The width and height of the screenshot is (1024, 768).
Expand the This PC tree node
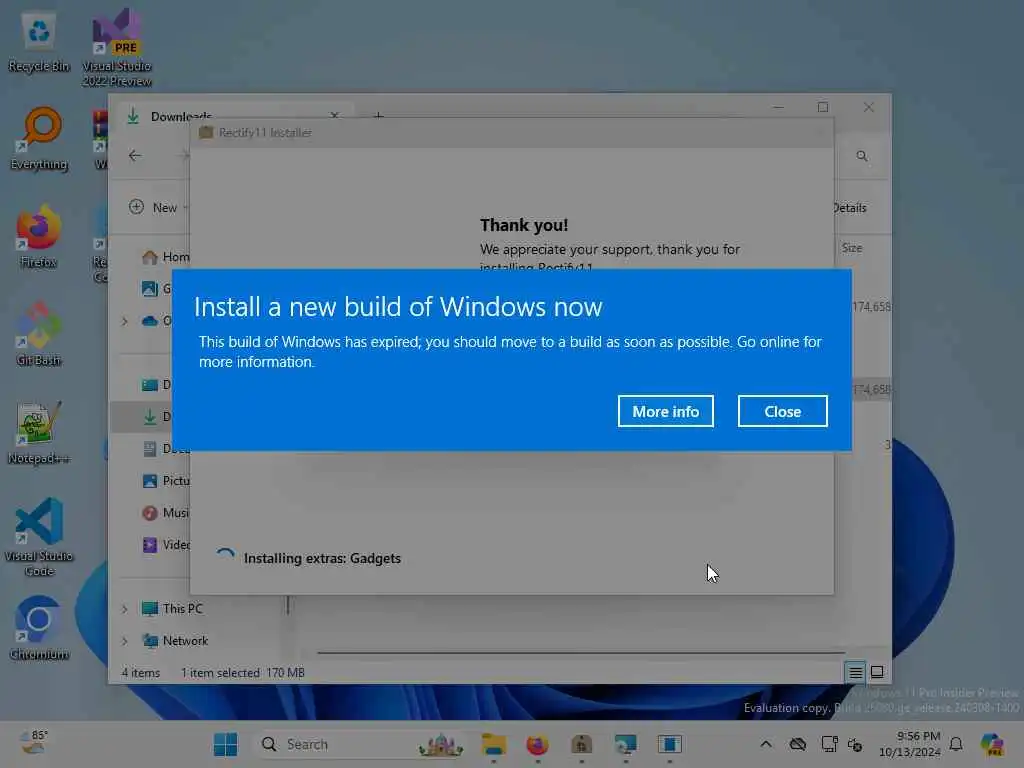click(x=125, y=609)
